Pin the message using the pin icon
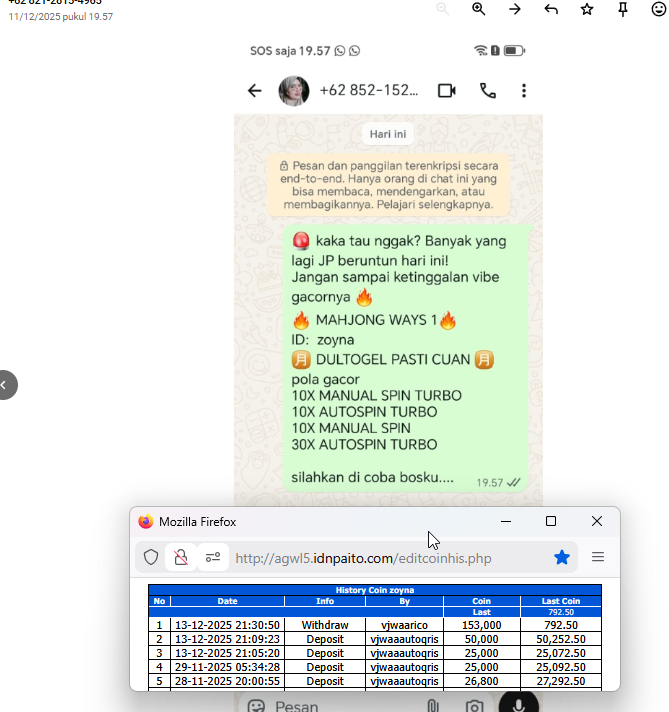Image resolution: width=669 pixels, height=712 pixels. (x=623, y=9)
